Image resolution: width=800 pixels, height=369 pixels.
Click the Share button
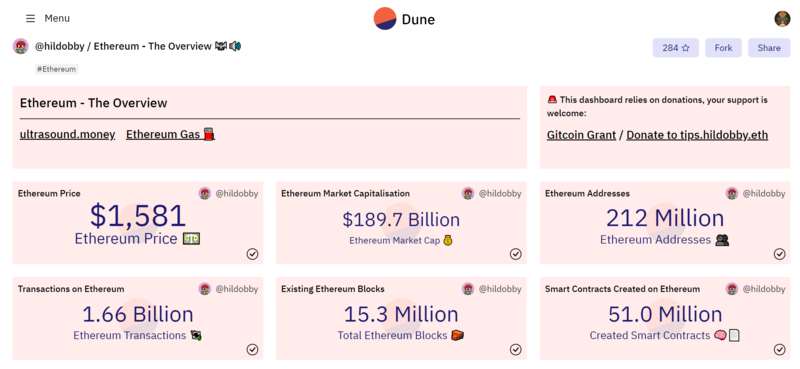pos(769,47)
